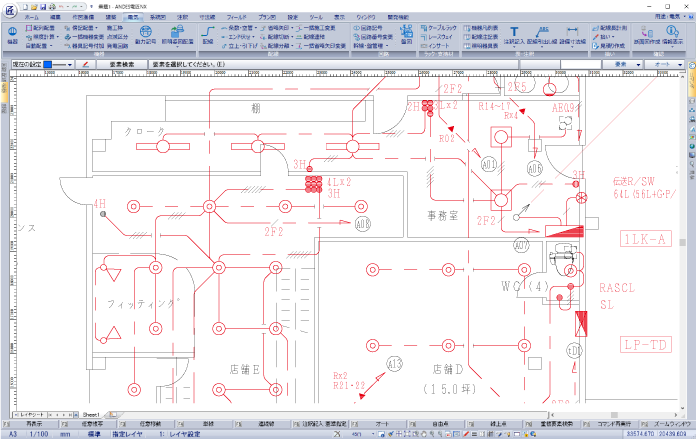Click the 配線引出し線 leader line icon
Viewport: 696px width, 439px height.
tap(540, 35)
